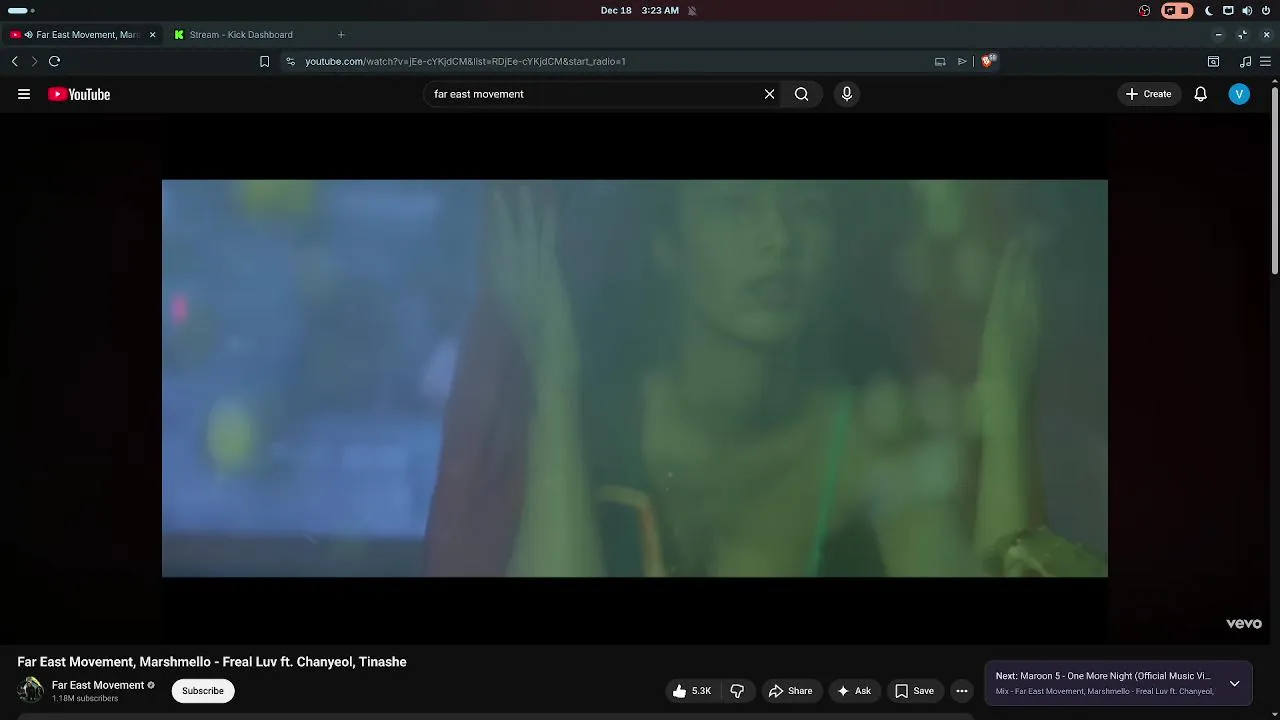Open the Ask button

854,691
